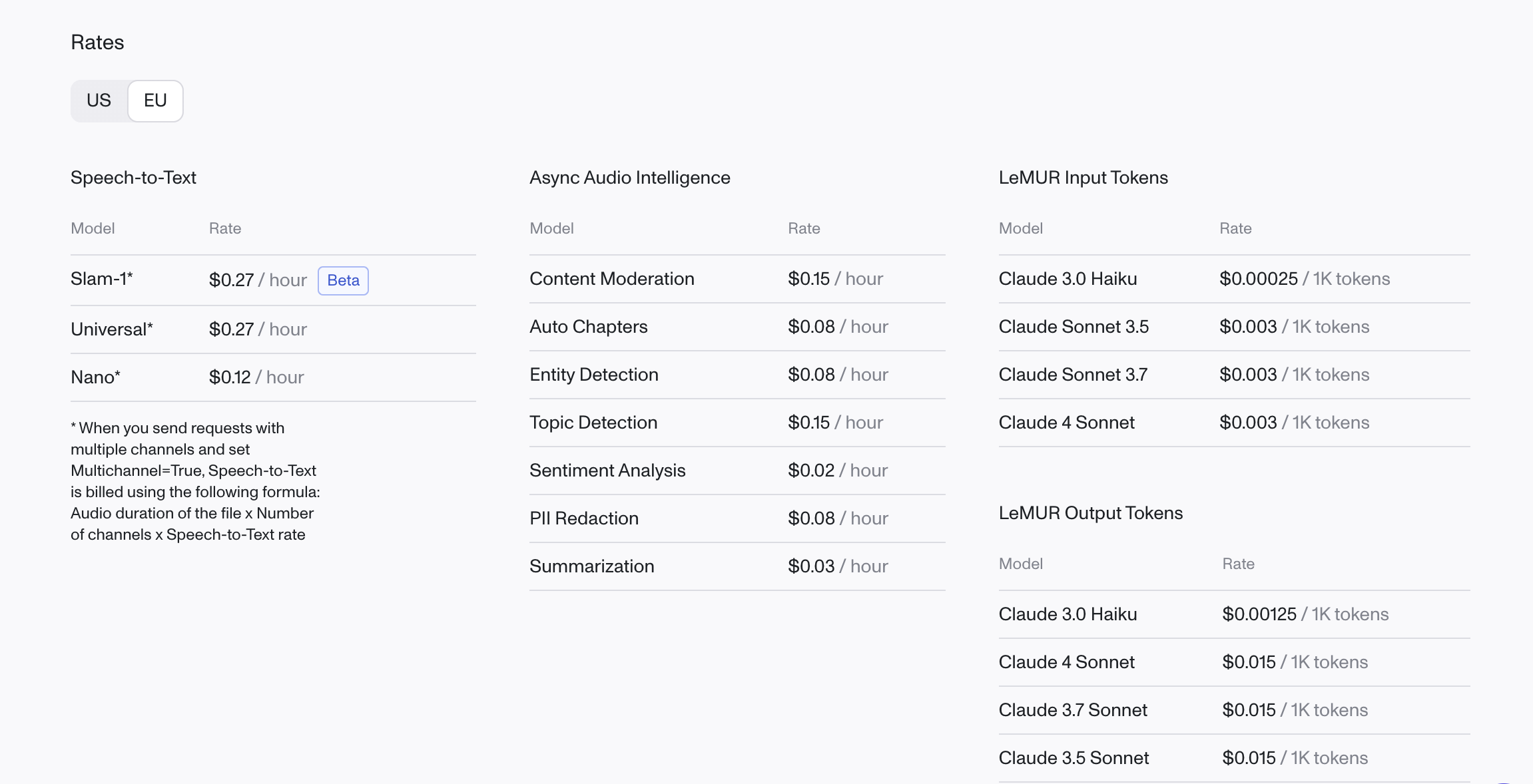Click the Universal model rate
The height and width of the screenshot is (784, 1533).
(258, 329)
